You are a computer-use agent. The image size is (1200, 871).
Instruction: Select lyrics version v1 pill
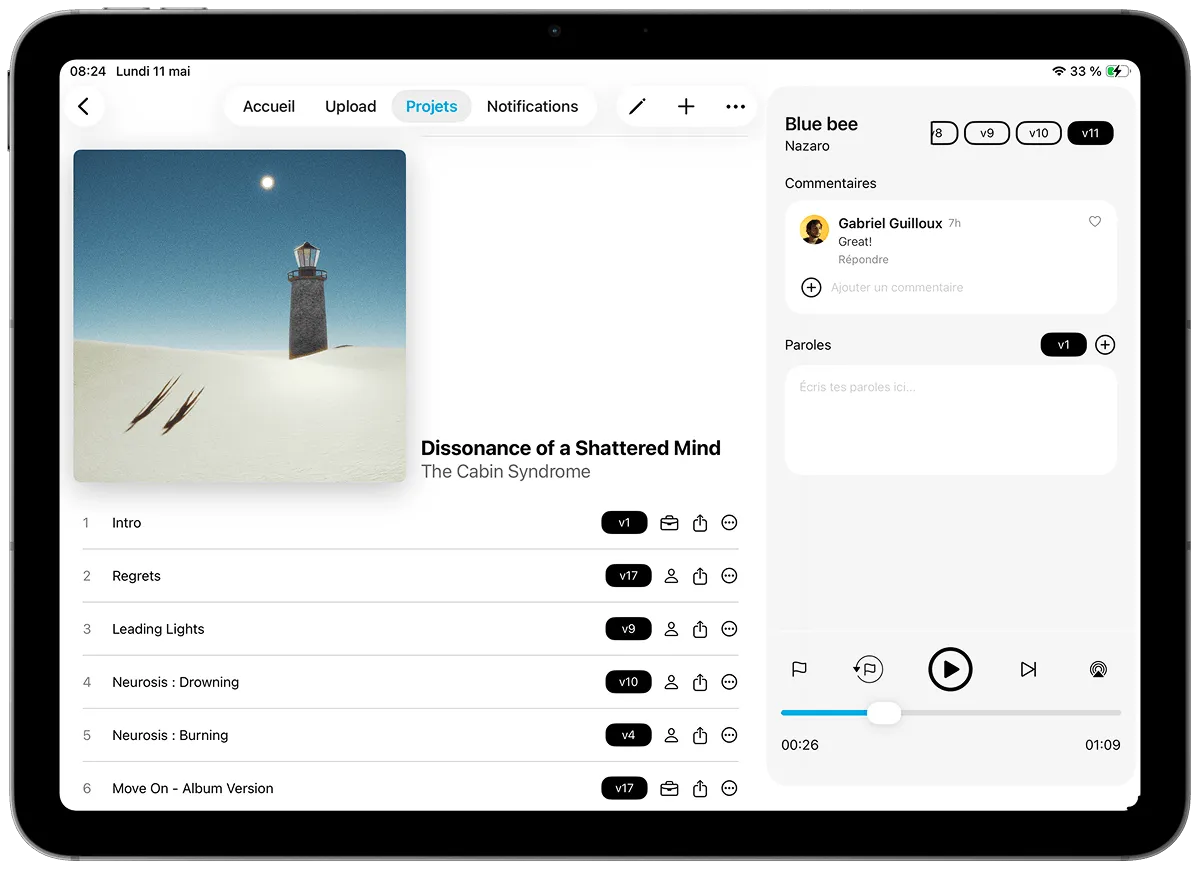[1064, 345]
